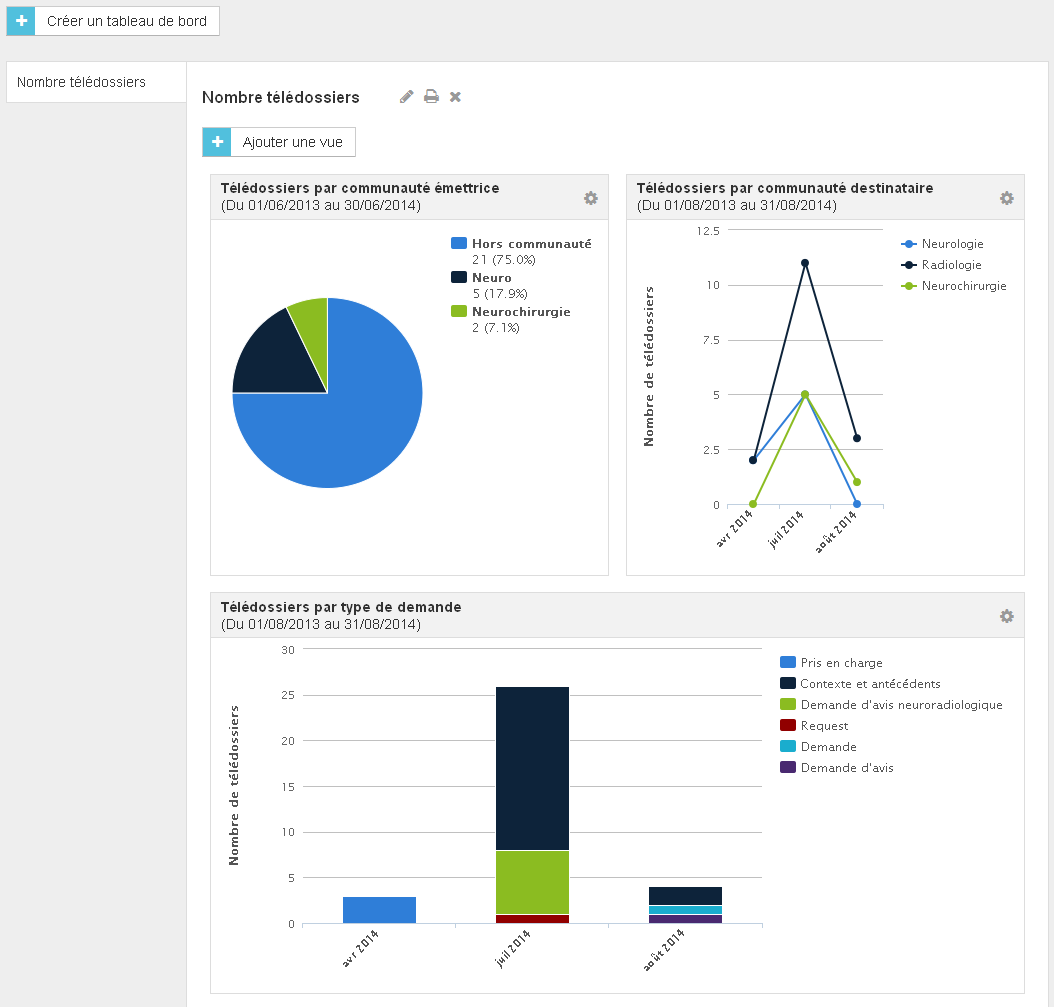Open settings gear for communauté destinataire chart

(x=1006, y=198)
